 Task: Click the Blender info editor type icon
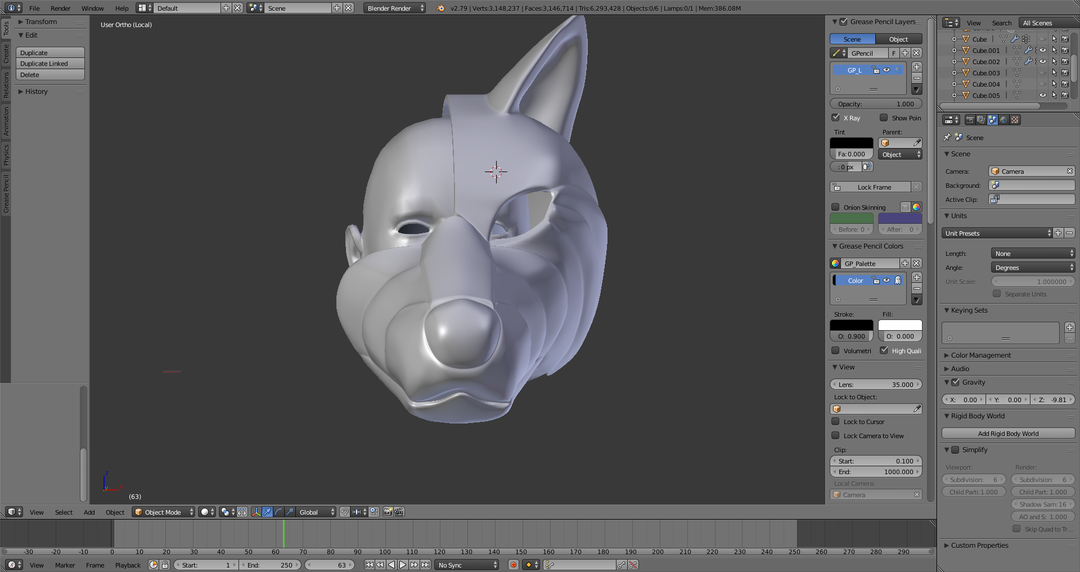[13, 8]
